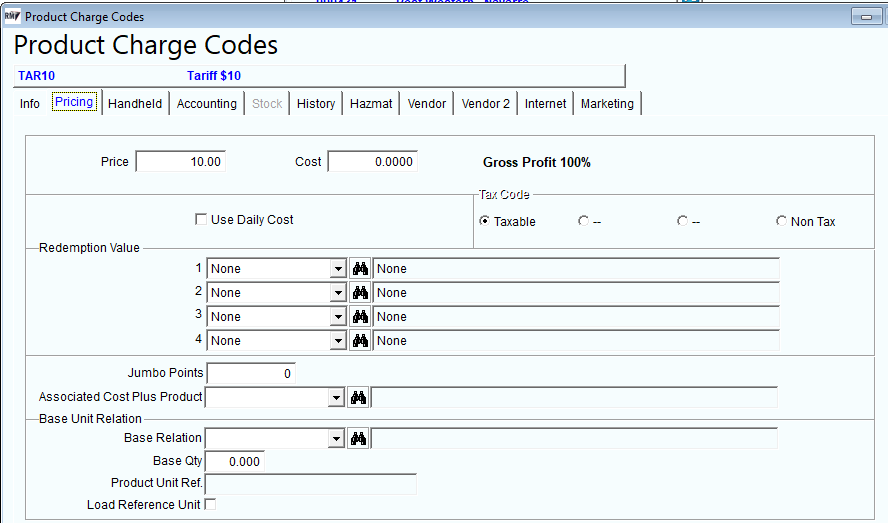888x523 pixels.
Task: Open the Vendor tab
Action: (426, 104)
